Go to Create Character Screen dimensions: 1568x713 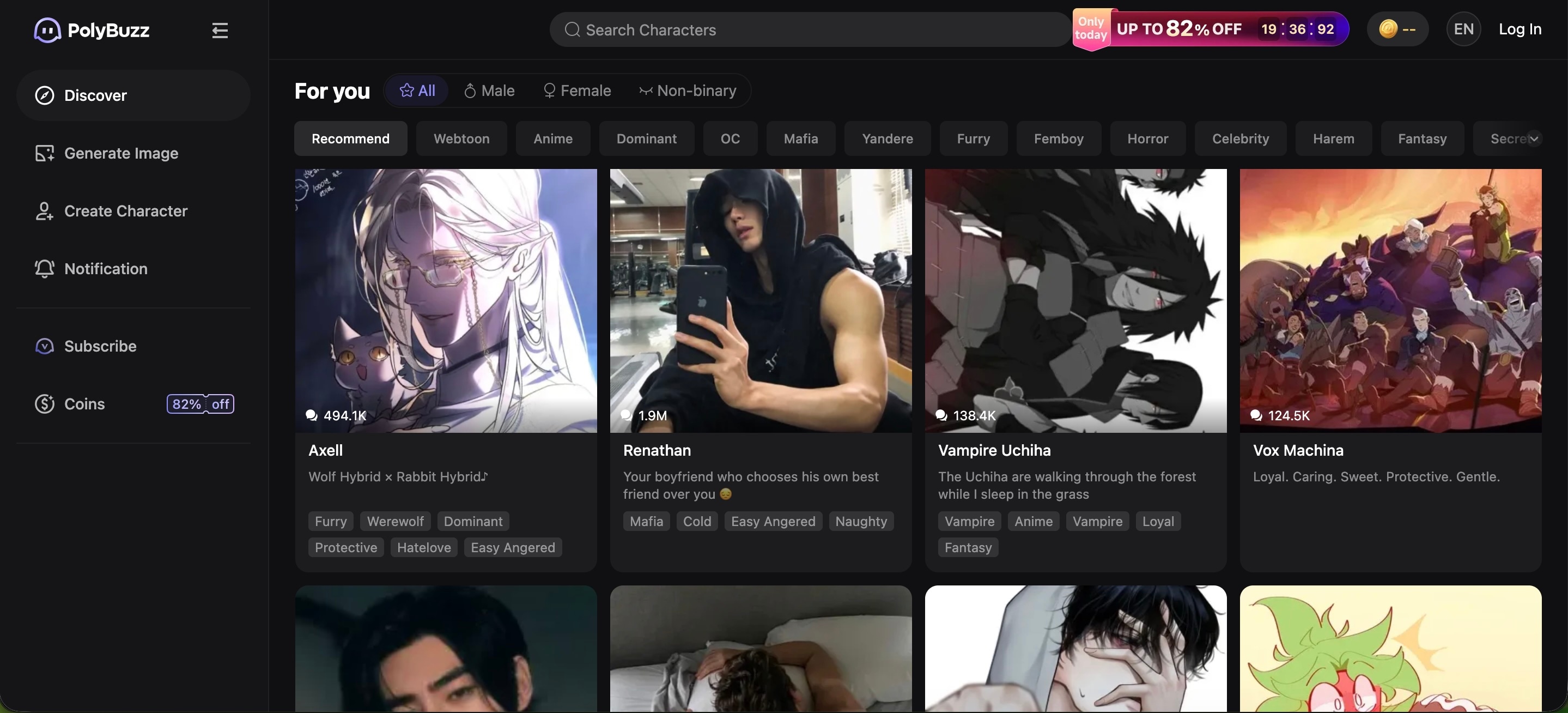click(125, 212)
